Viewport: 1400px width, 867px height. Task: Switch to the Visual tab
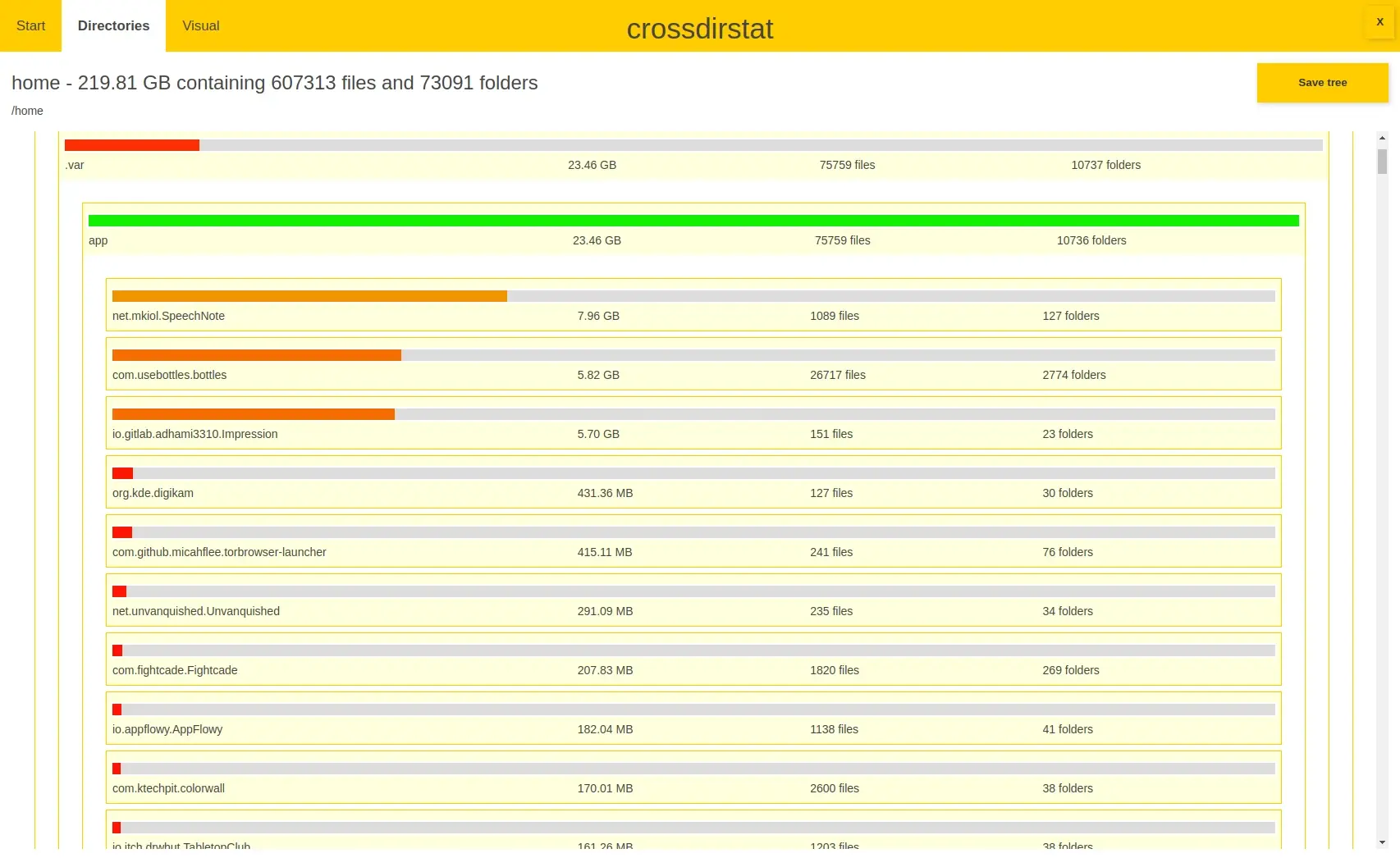tap(200, 25)
